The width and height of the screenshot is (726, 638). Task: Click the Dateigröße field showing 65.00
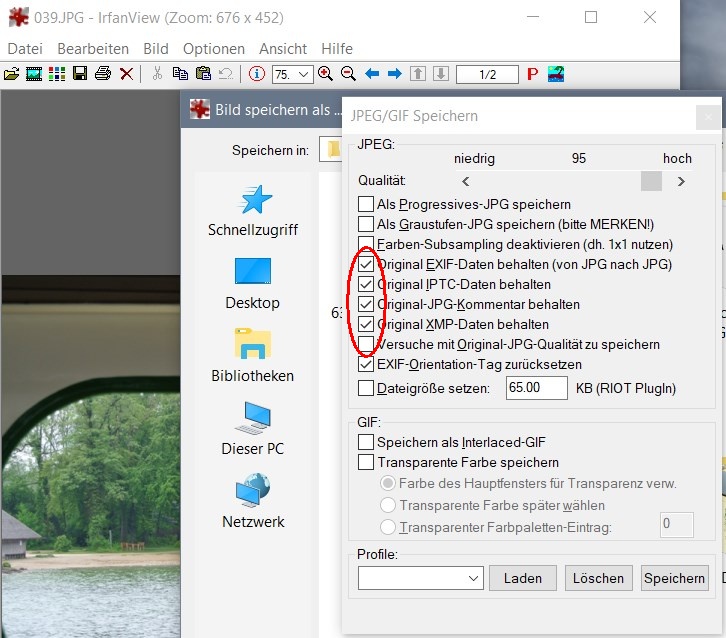(x=537, y=388)
